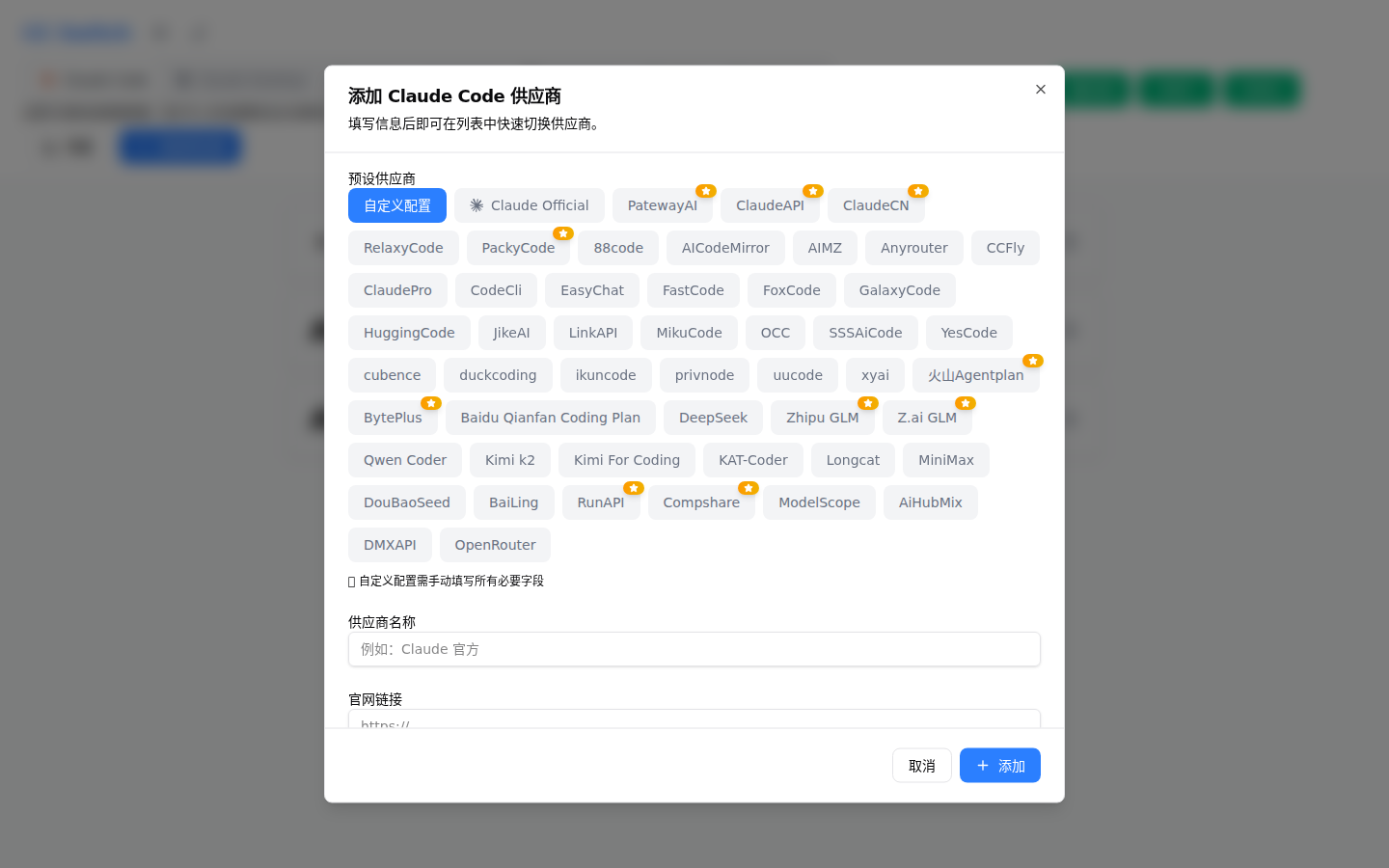Pick the duckcoding preset

pyautogui.click(x=498, y=375)
